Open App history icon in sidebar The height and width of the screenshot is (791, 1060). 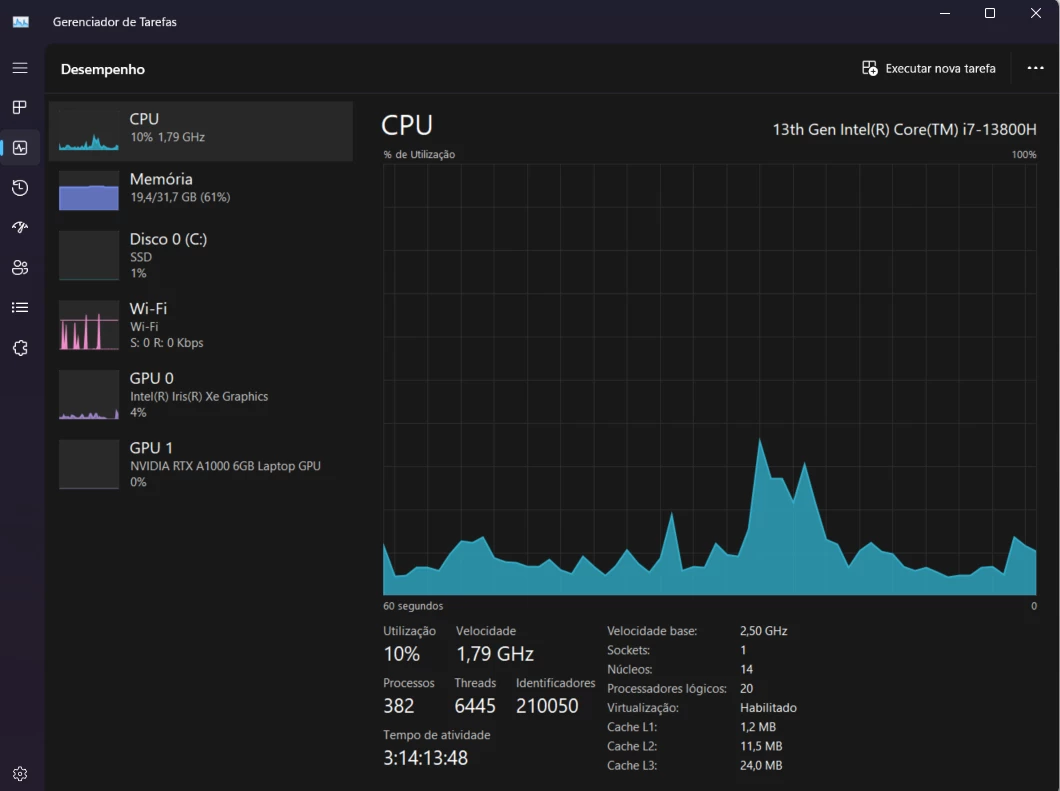20,187
